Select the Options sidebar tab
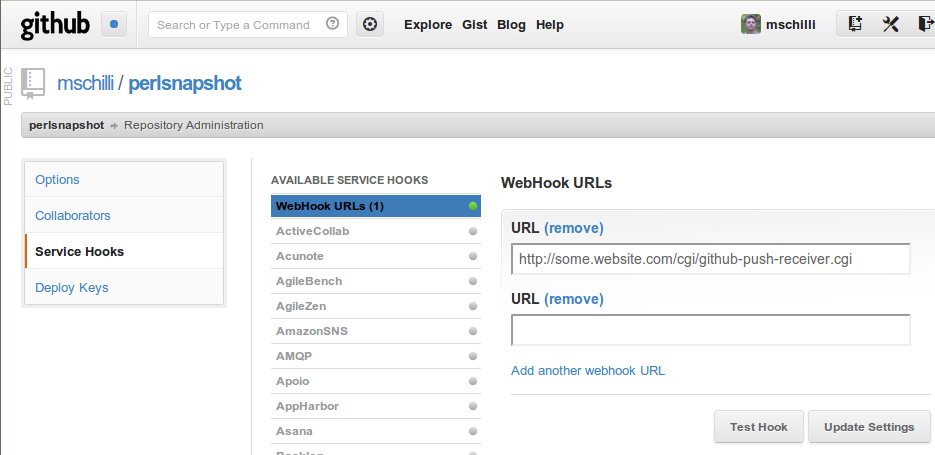 coord(124,179)
